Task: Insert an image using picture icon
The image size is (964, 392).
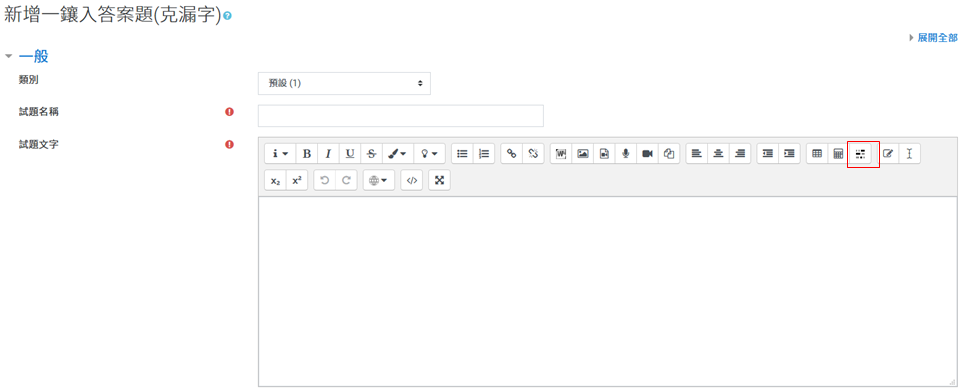Action: click(582, 154)
